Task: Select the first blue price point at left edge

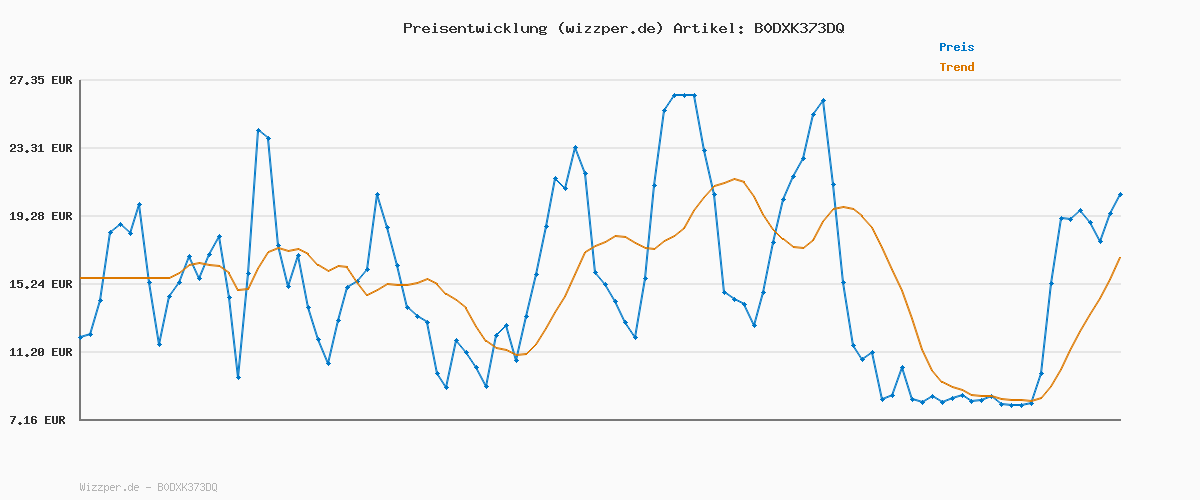Action: (81, 337)
